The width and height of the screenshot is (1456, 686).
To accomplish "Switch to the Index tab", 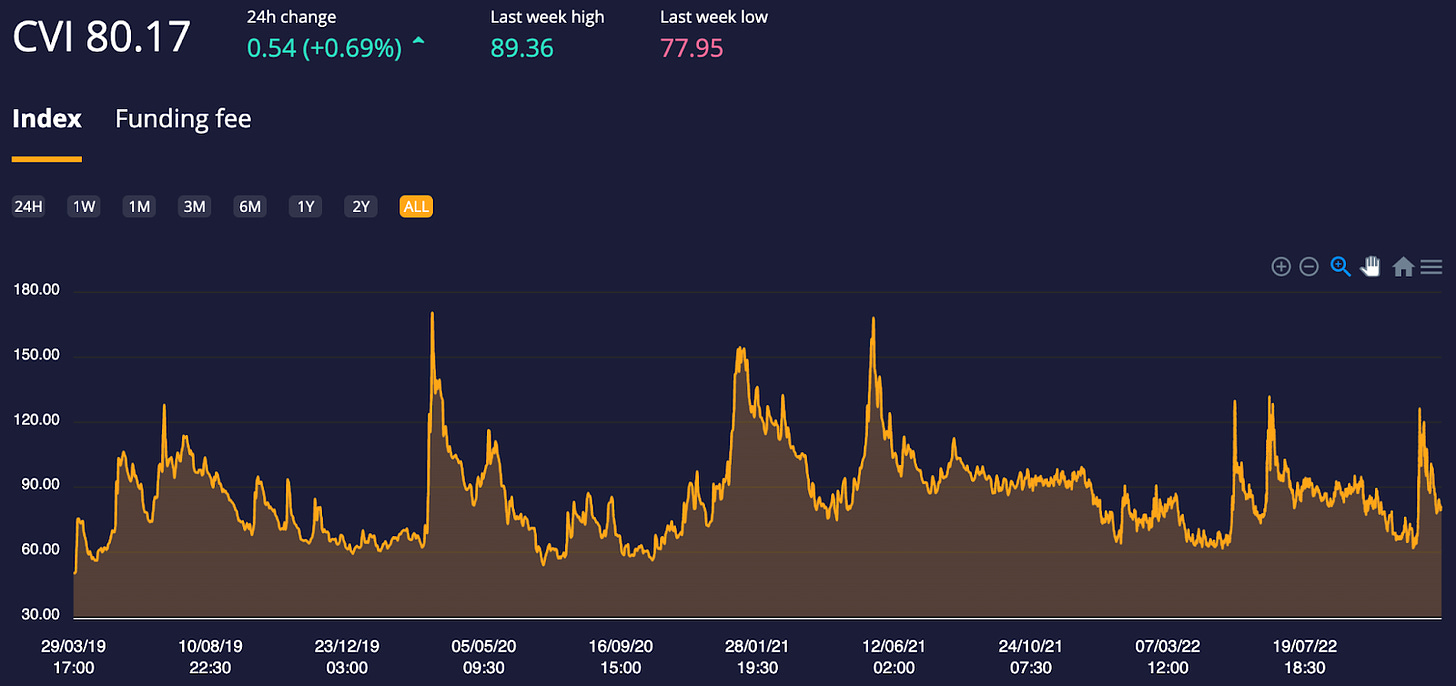I will (x=47, y=119).
